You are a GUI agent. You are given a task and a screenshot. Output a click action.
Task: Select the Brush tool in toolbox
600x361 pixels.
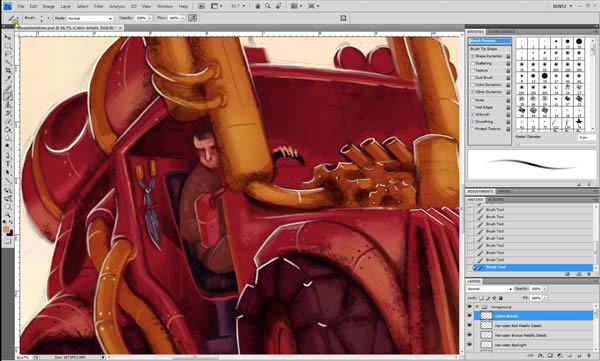[x=8, y=96]
